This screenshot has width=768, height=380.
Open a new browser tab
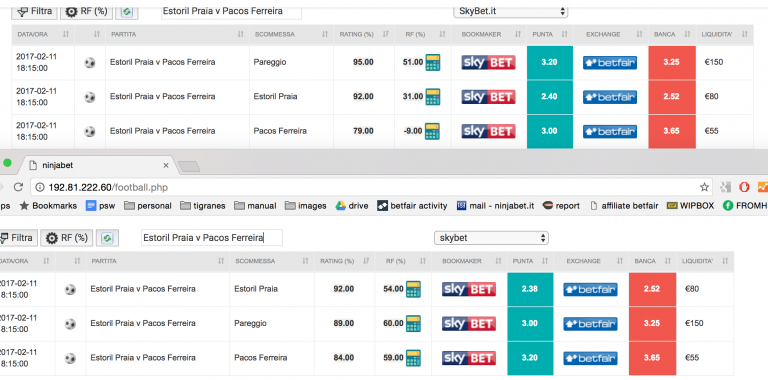click(189, 166)
